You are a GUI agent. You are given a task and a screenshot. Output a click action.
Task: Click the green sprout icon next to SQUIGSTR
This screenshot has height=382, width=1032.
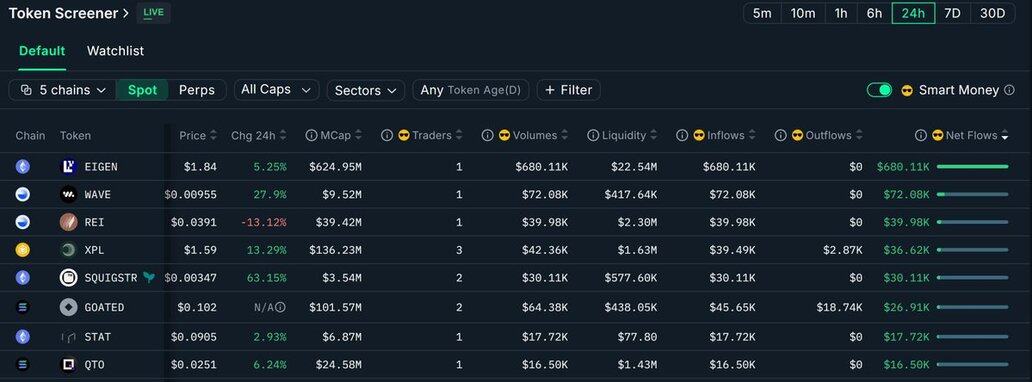[149, 278]
